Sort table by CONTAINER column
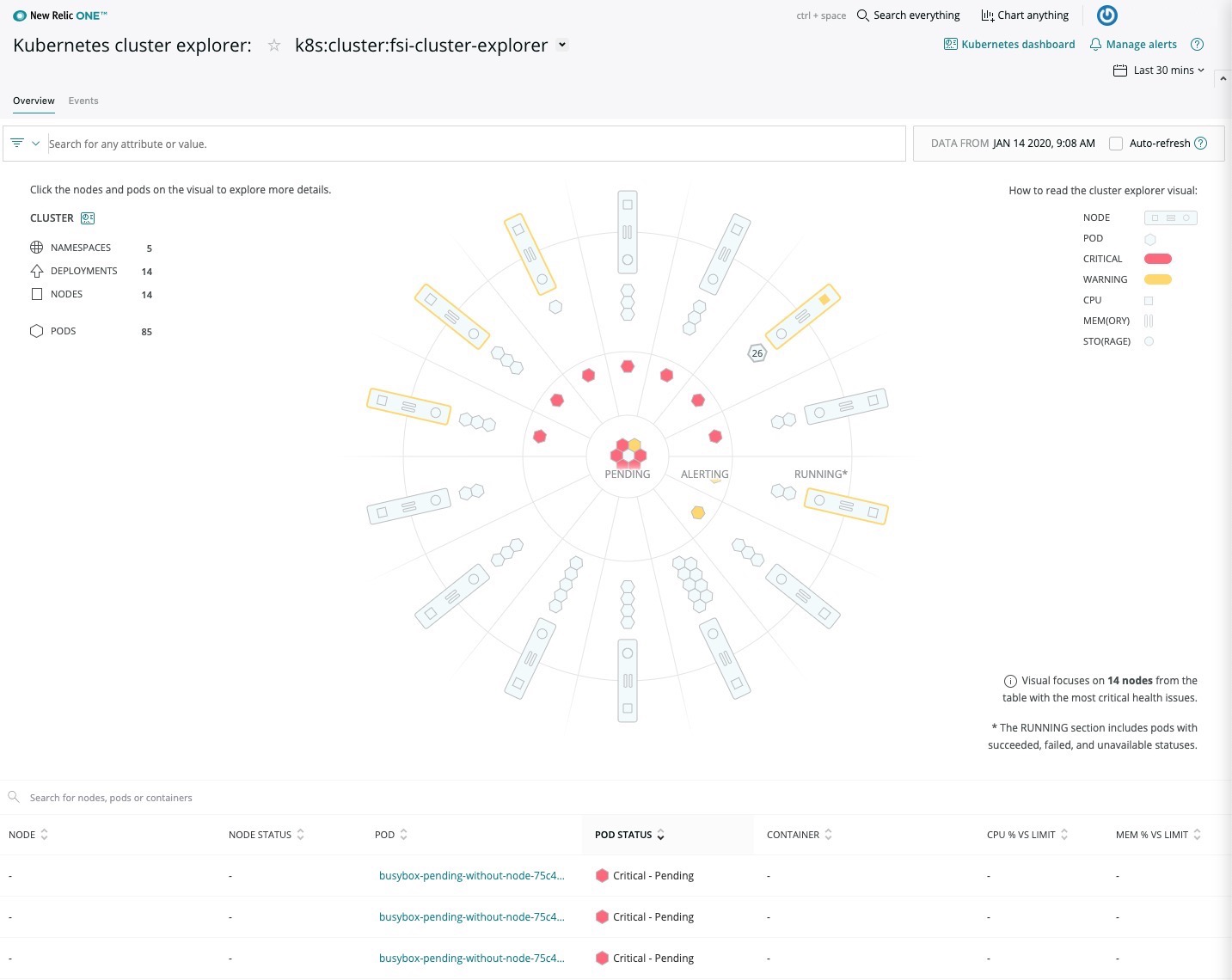 [x=800, y=835]
